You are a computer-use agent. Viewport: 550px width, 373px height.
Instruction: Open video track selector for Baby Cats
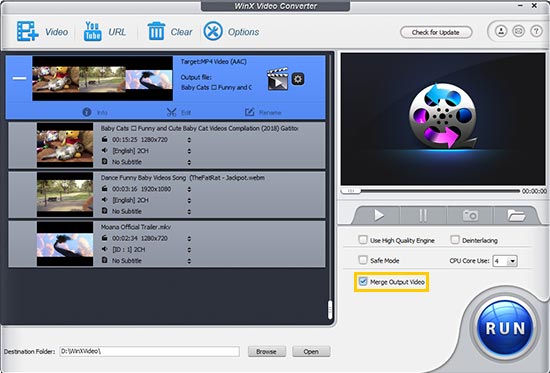[189, 140]
